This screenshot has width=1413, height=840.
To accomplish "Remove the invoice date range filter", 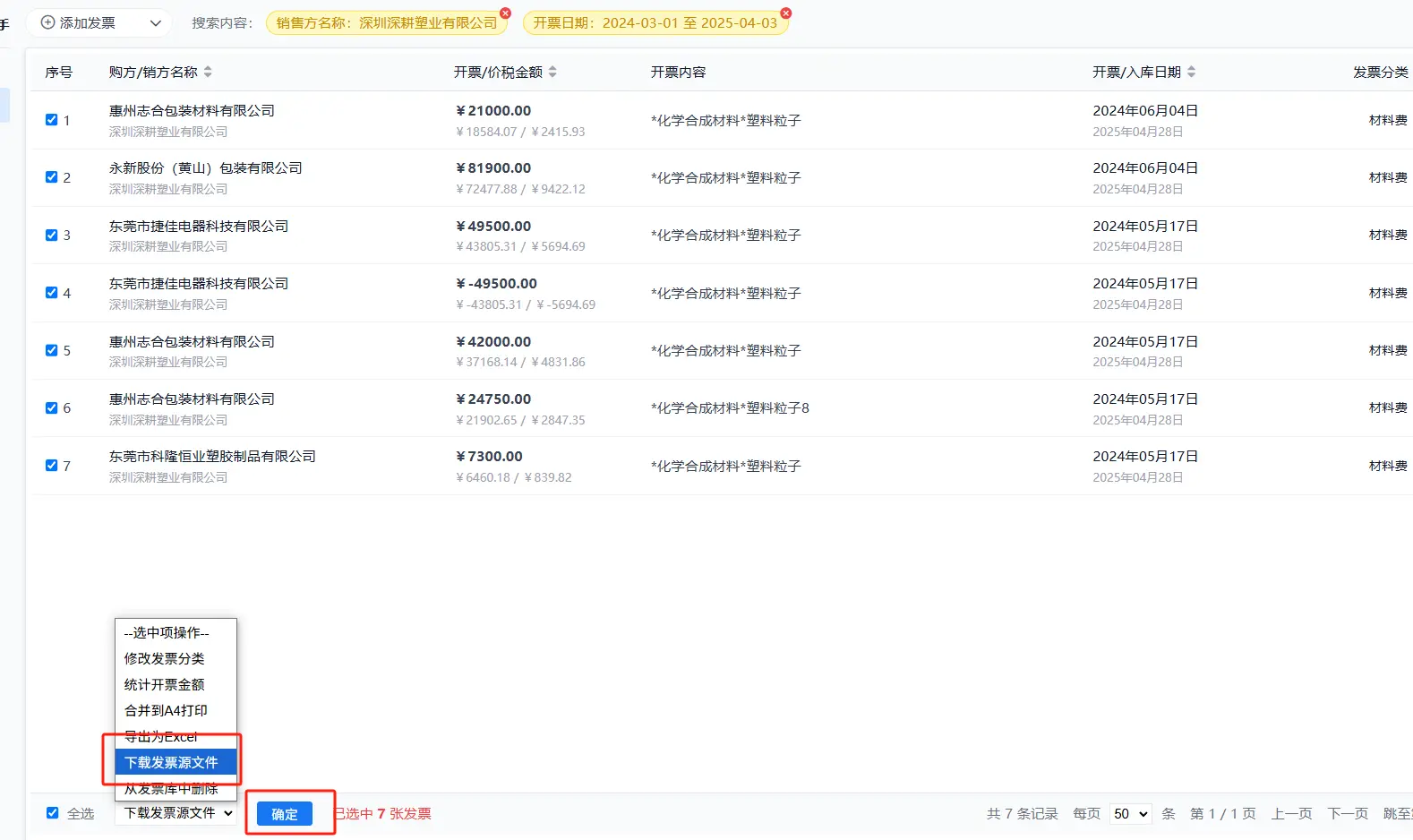I will (x=786, y=13).
